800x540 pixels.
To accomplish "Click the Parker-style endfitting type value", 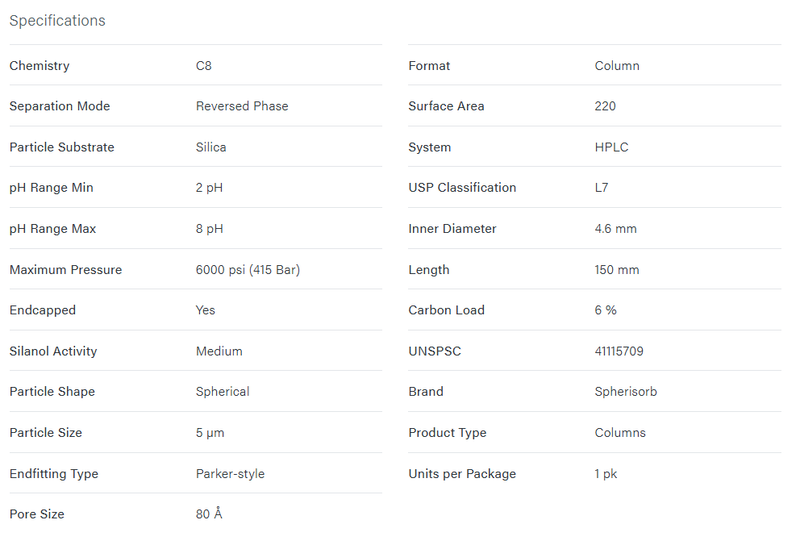I will 230,474.
